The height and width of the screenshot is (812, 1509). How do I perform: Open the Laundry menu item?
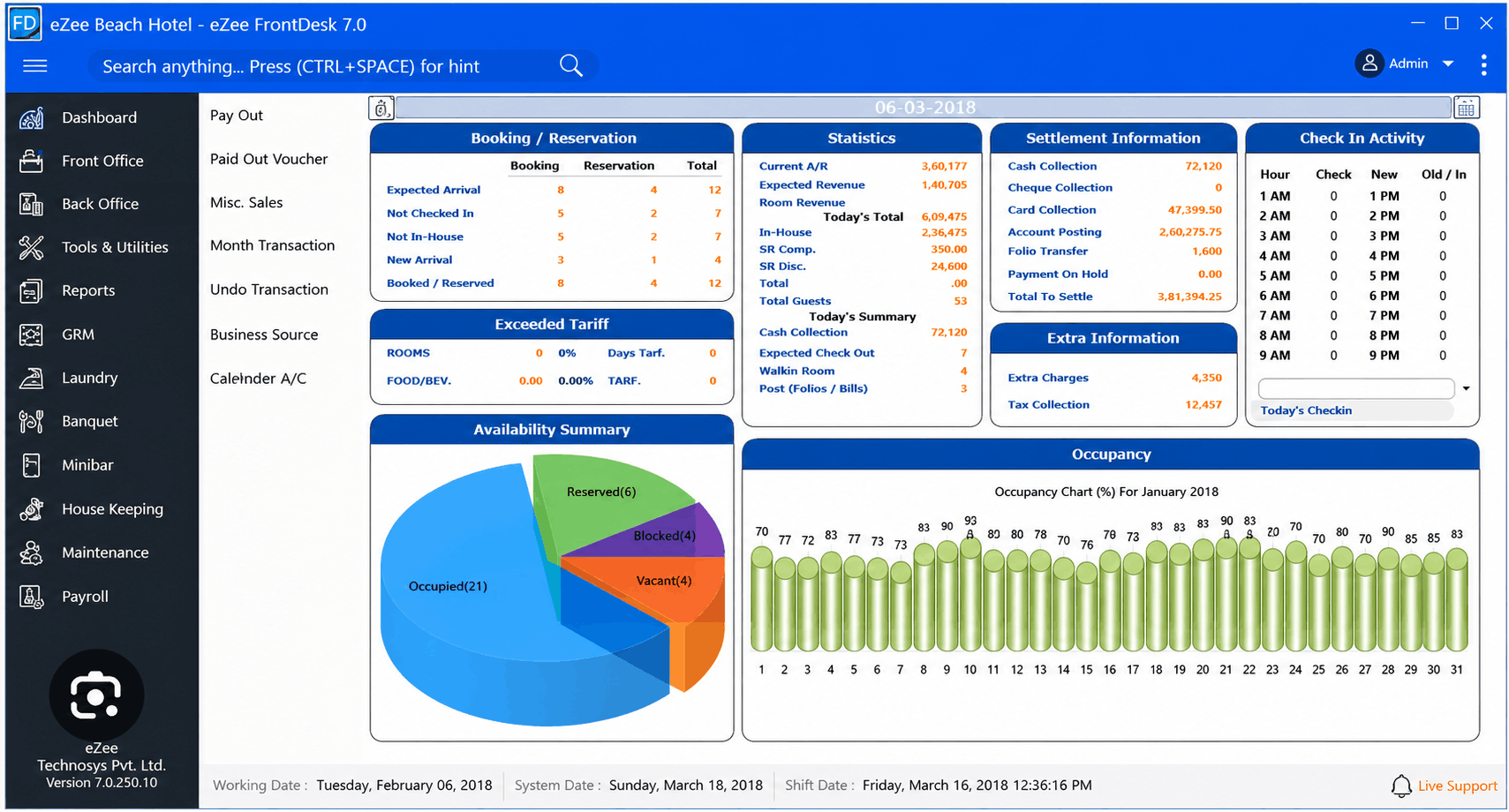pos(89,378)
